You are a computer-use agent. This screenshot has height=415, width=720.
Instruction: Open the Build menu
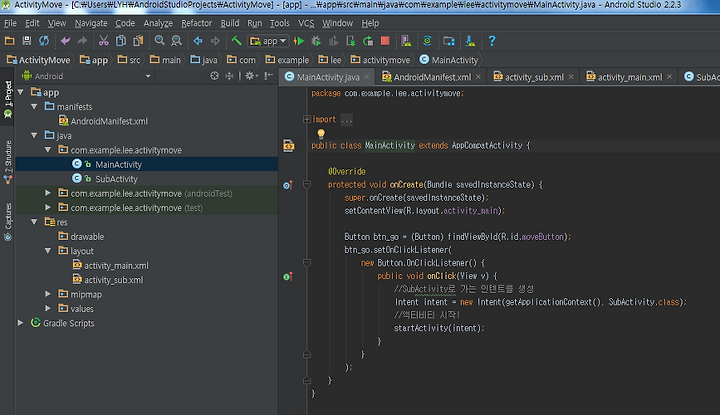[230, 23]
